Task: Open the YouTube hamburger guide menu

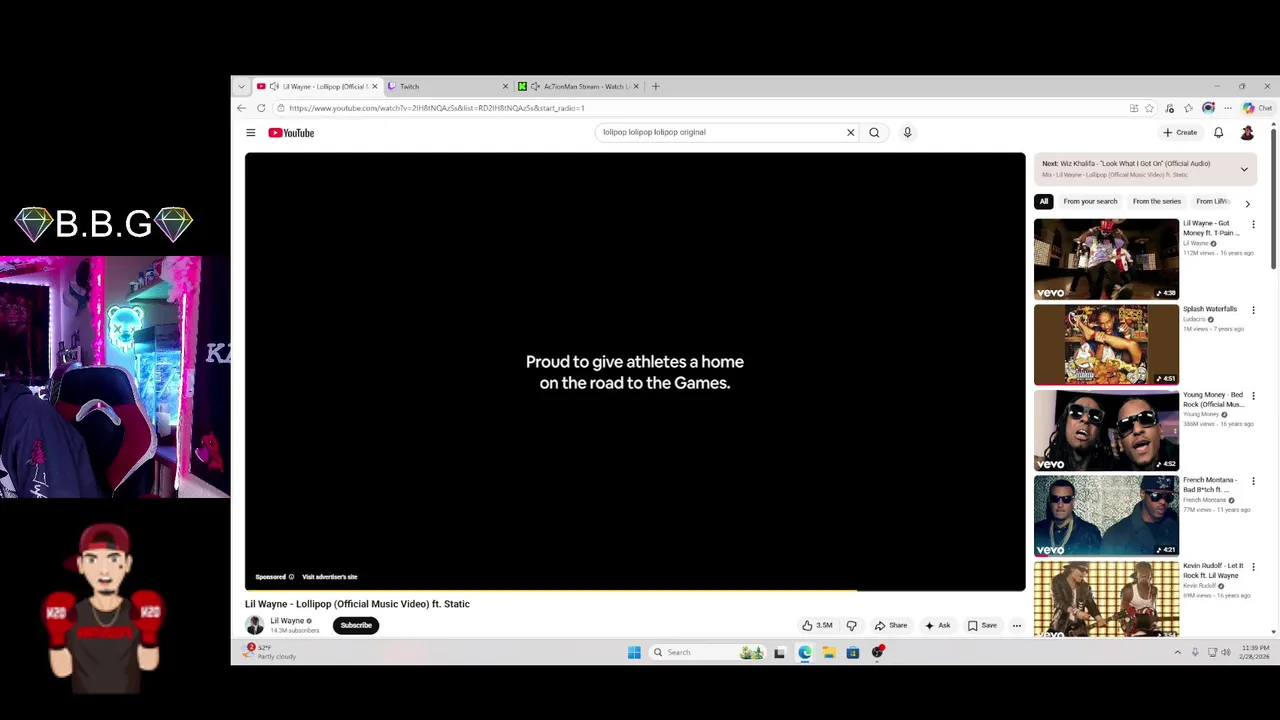Action: point(251,132)
